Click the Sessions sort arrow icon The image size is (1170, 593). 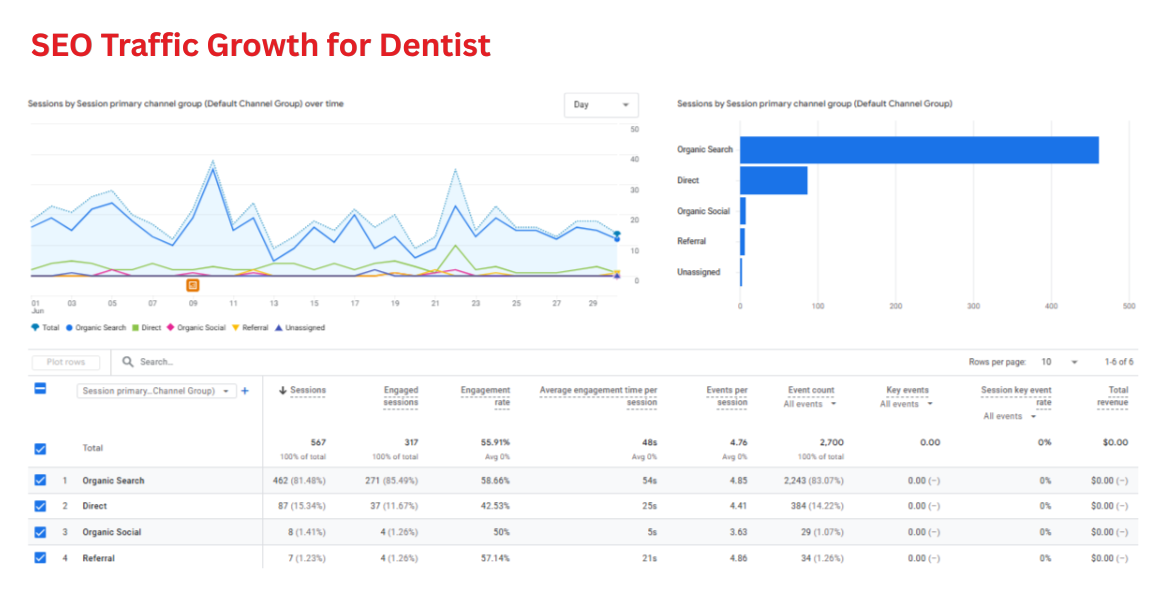coord(283,390)
